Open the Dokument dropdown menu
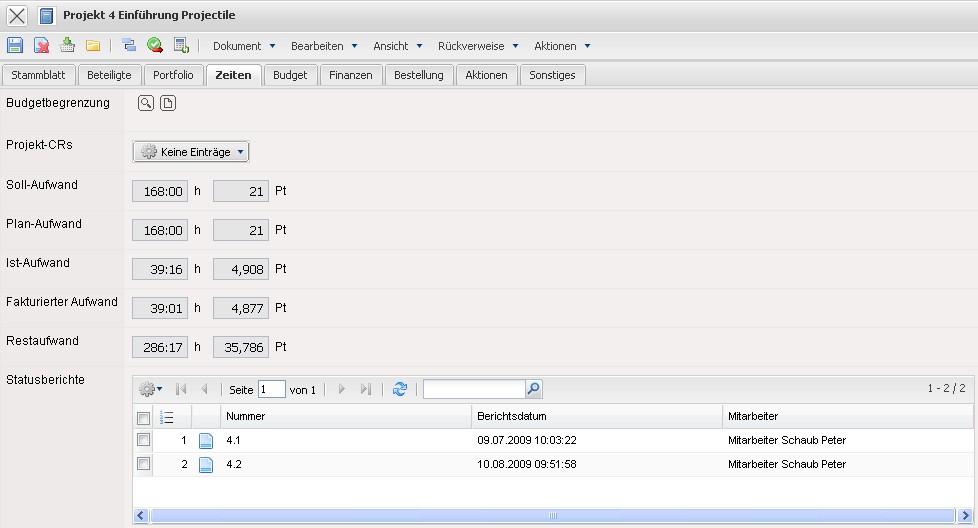Viewport: 978px width, 528px height. click(x=244, y=46)
